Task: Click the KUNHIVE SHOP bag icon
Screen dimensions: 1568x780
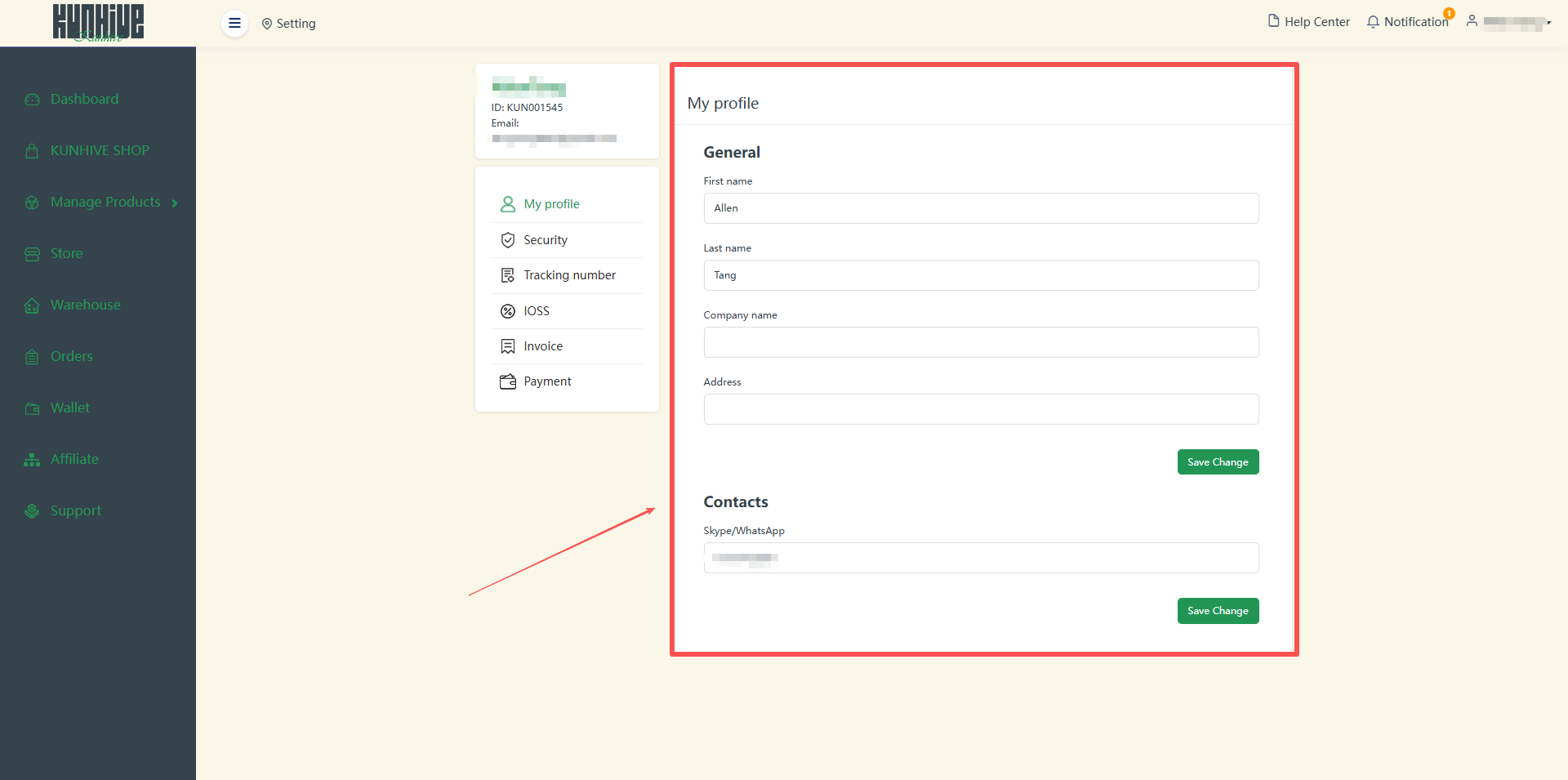Action: pyautogui.click(x=32, y=151)
